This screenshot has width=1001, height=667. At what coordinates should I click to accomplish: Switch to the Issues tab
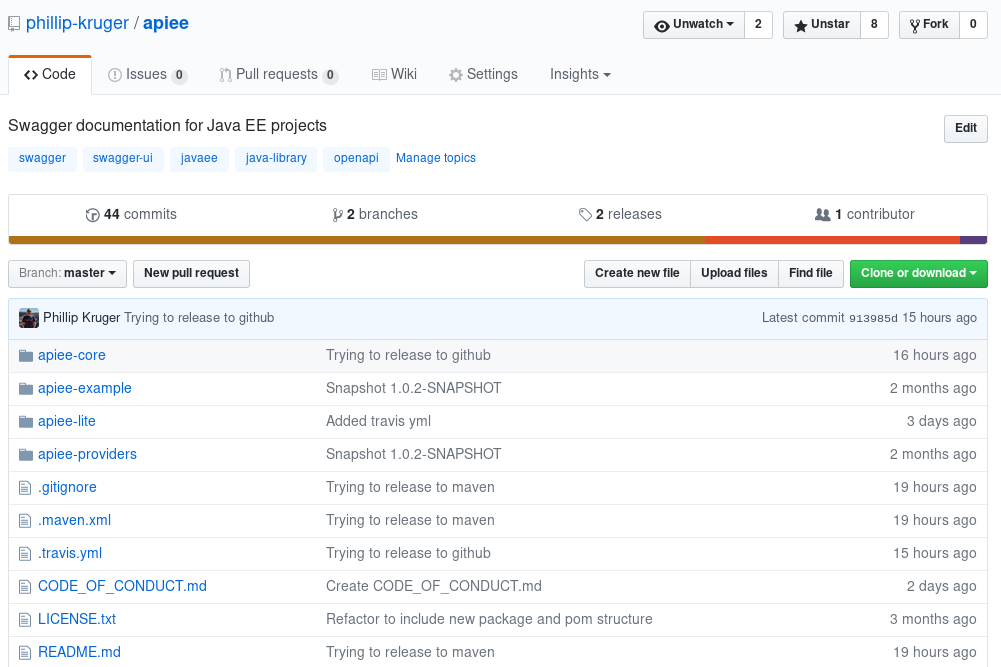click(x=146, y=75)
